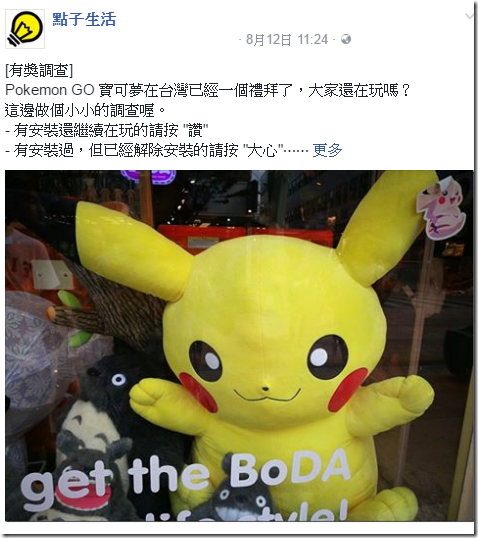Viewport: 478px width, 538px height.
Task: Open the Pikachu plush photo
Action: [239, 346]
